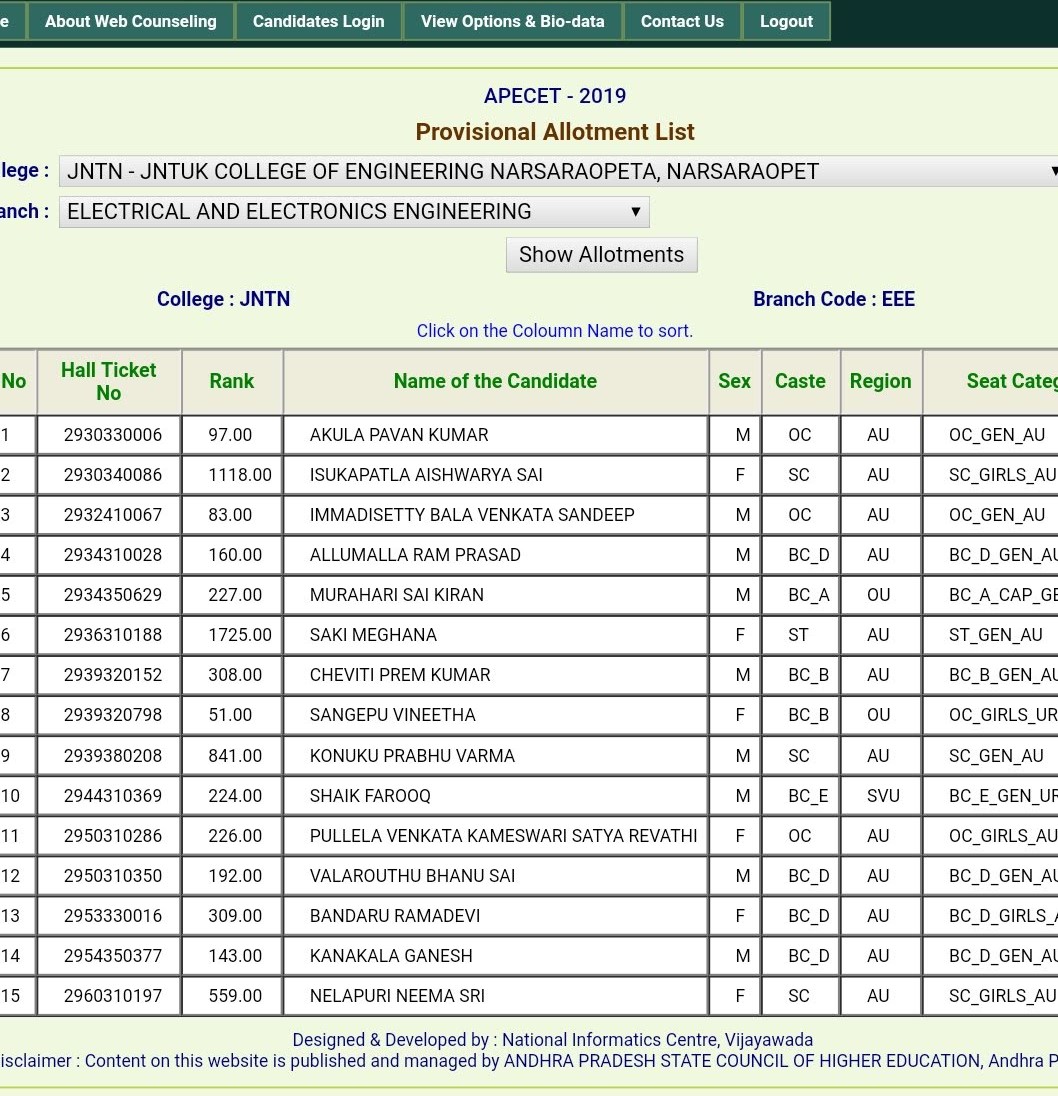Select candidate SANGEPU VINEETHA

[393, 715]
